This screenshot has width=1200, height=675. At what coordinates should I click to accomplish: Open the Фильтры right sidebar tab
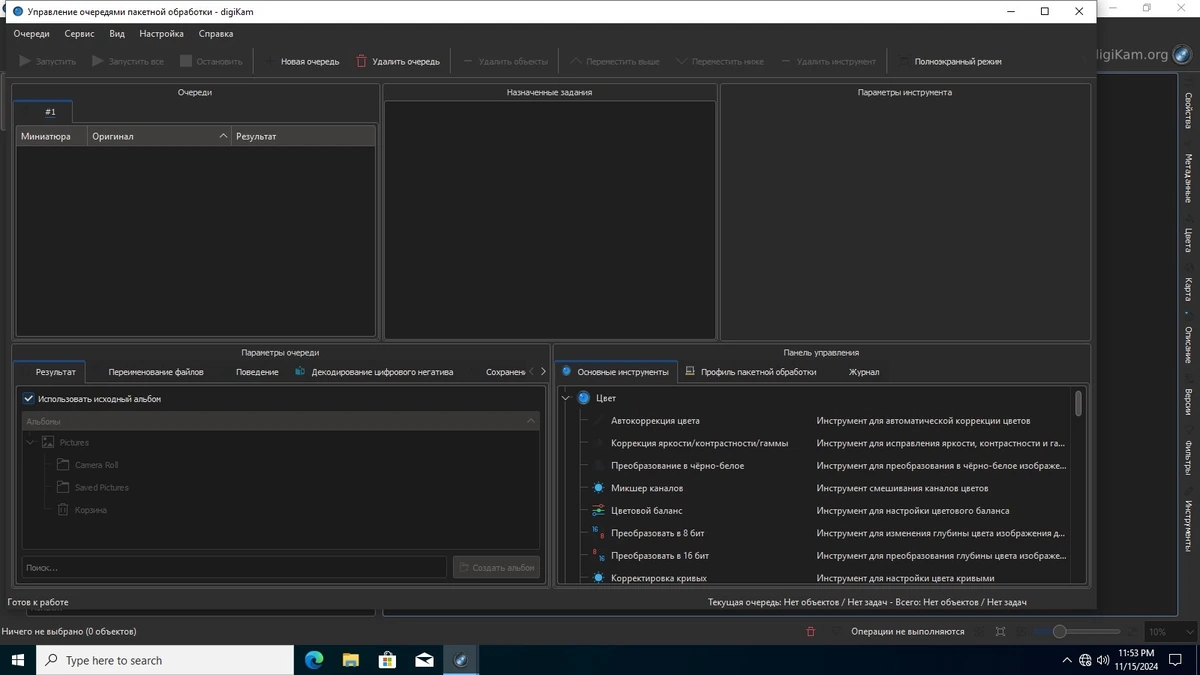click(x=1188, y=458)
